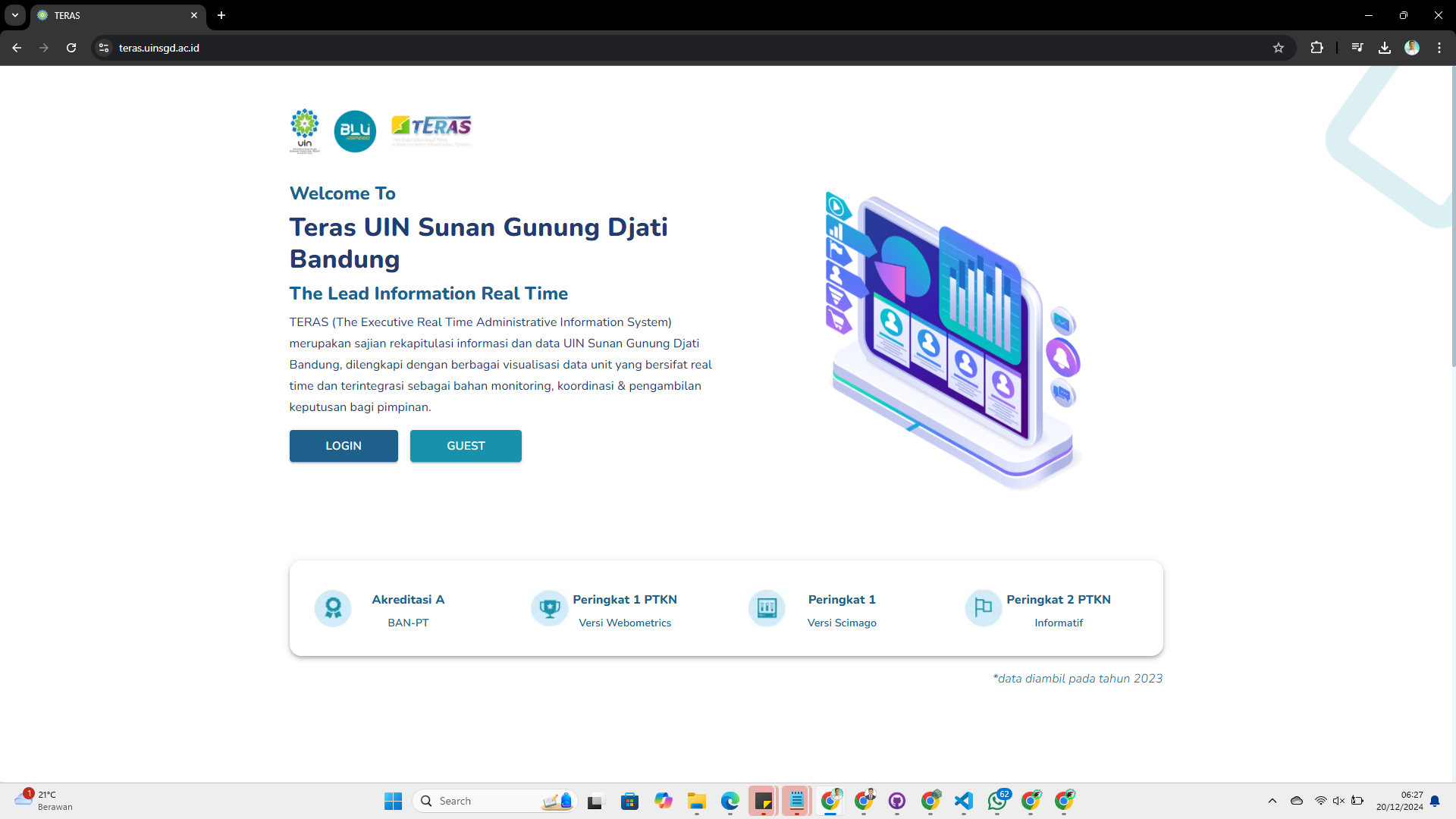Viewport: 1456px width, 819px height.
Task: Go back with the browser back arrow
Action: pyautogui.click(x=17, y=48)
